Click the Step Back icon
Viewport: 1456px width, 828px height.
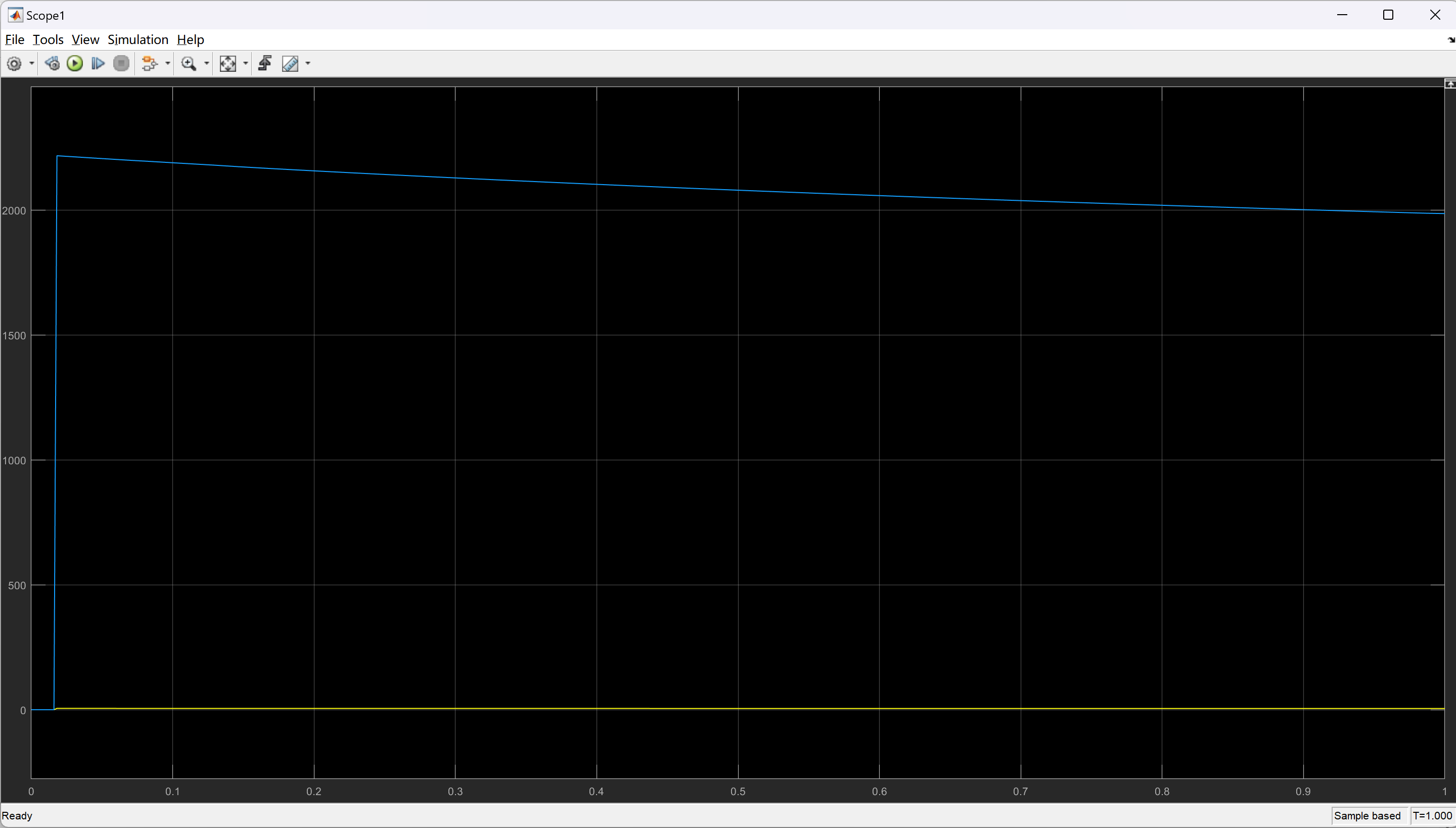[x=52, y=64]
